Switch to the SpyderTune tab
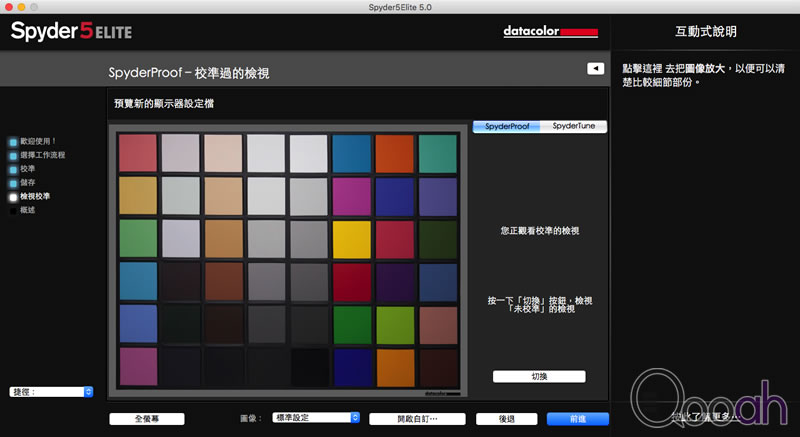This screenshot has height=437, width=800. click(573, 126)
